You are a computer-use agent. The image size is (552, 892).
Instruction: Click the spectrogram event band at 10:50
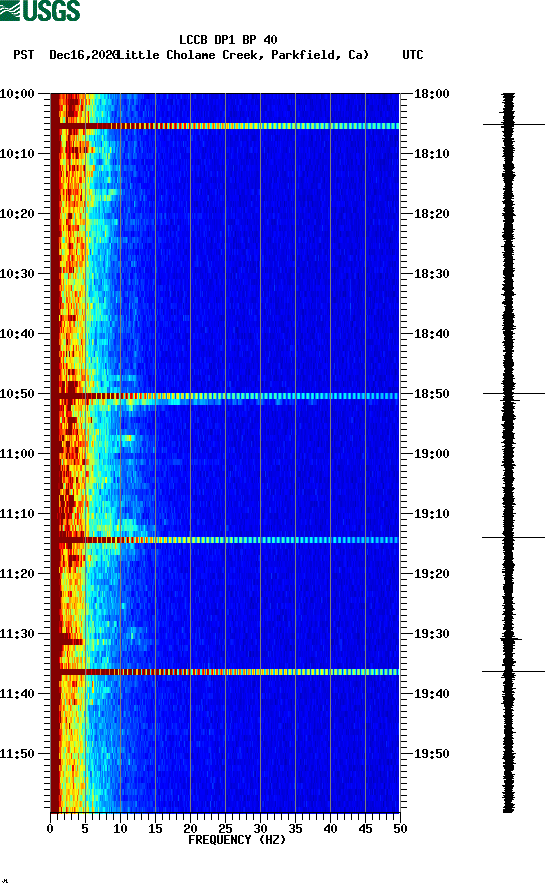[225, 396]
